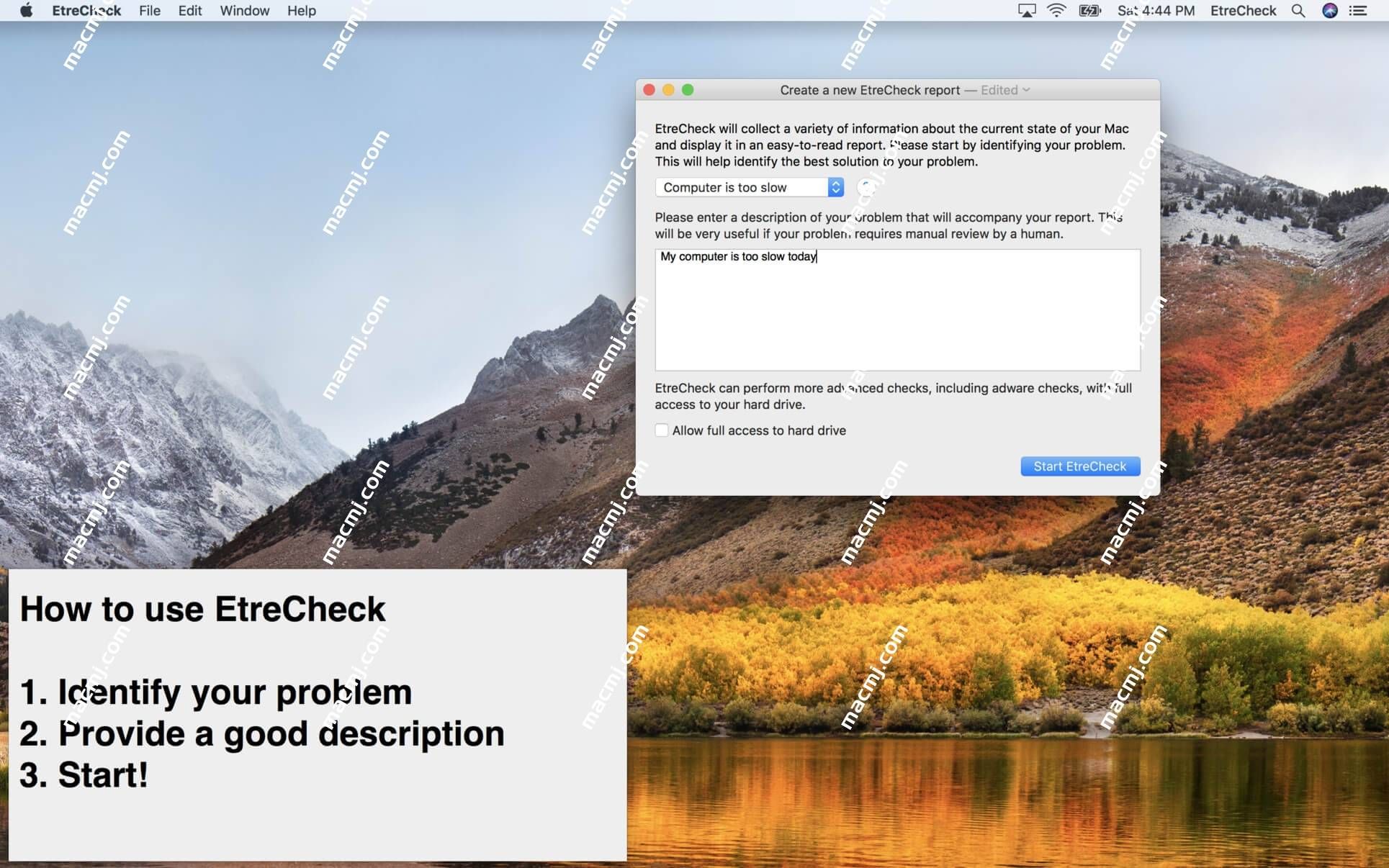Image resolution: width=1389 pixels, height=868 pixels.
Task: Open the File menu
Action: click(x=149, y=10)
